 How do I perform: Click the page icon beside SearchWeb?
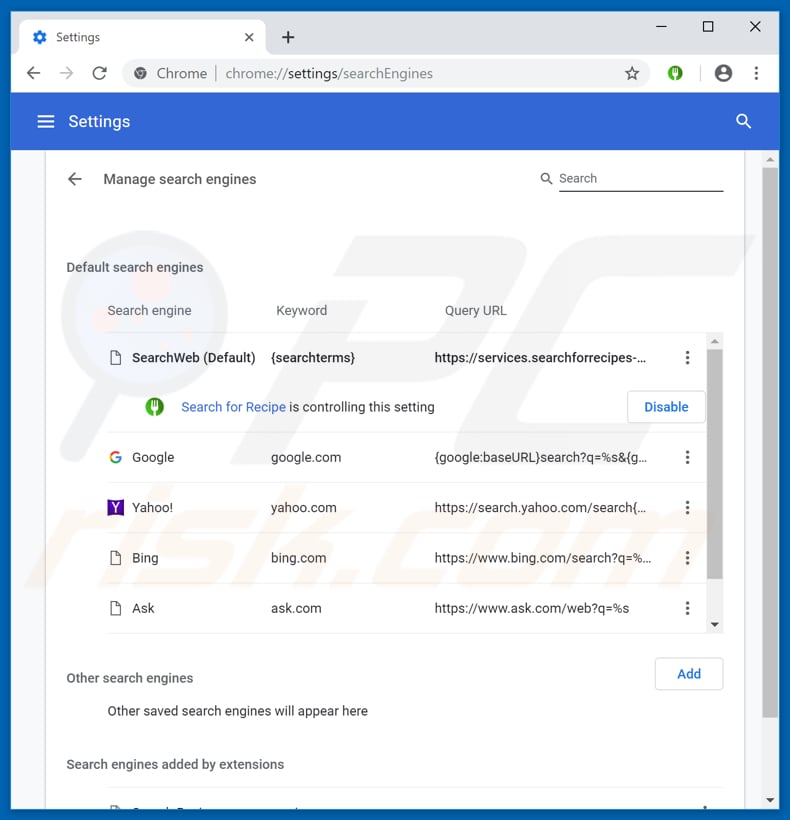(116, 358)
